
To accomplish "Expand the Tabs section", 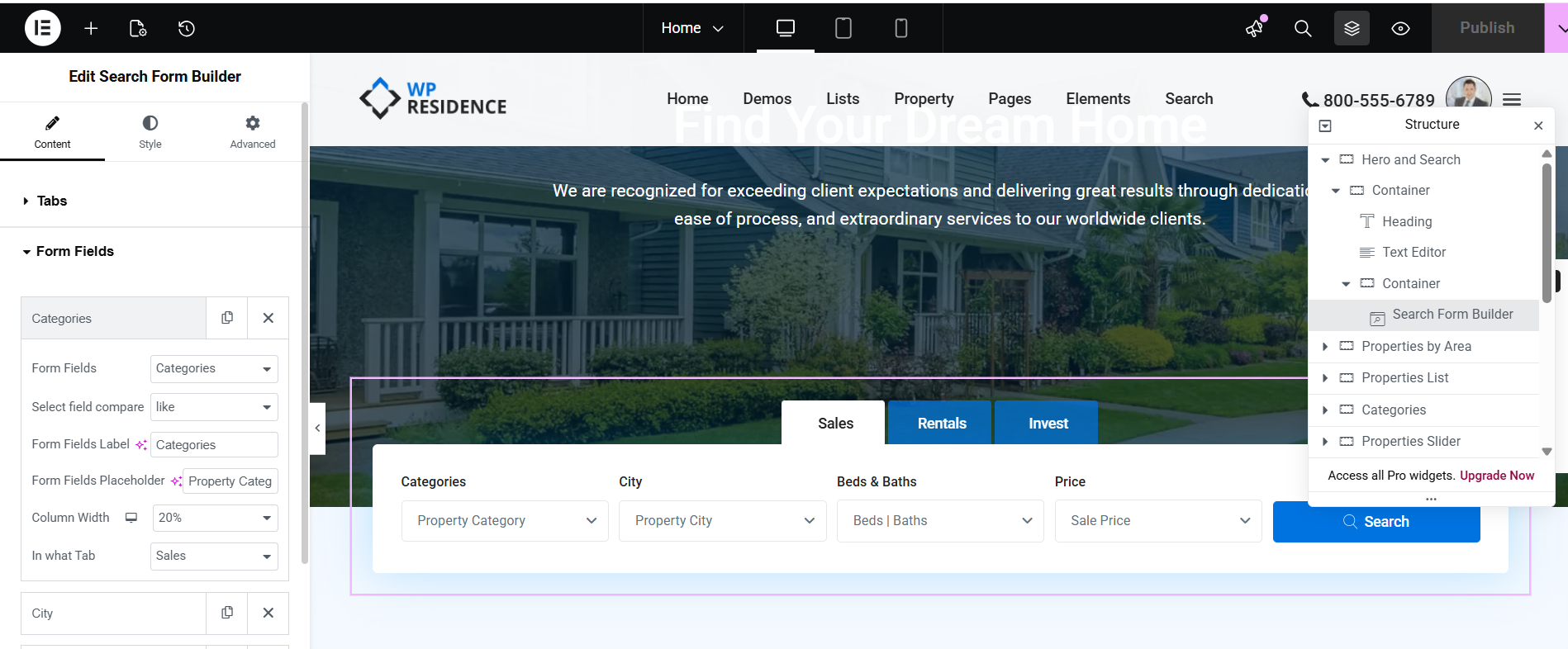I will (x=51, y=201).
